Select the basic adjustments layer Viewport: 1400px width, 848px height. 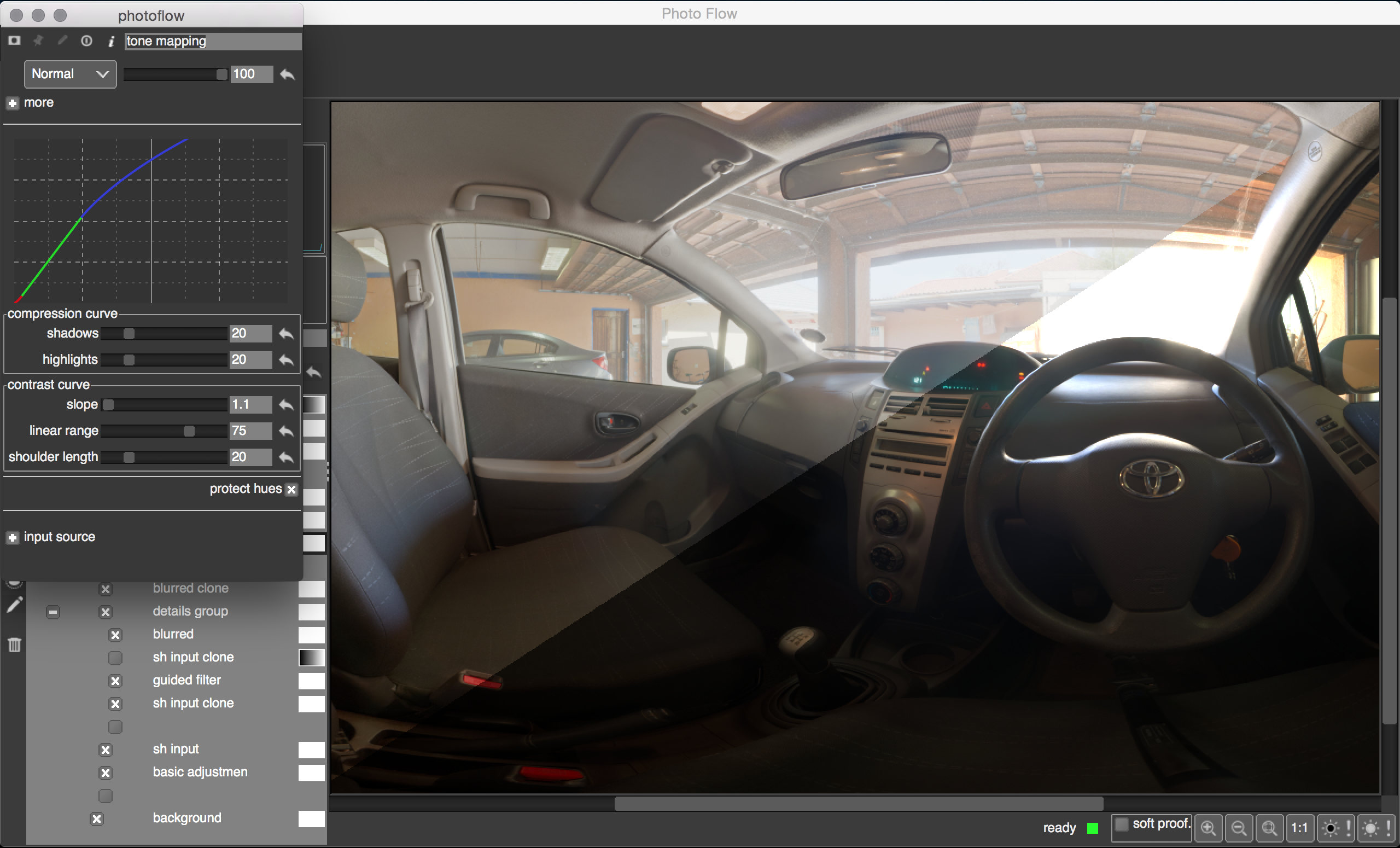tap(200, 772)
